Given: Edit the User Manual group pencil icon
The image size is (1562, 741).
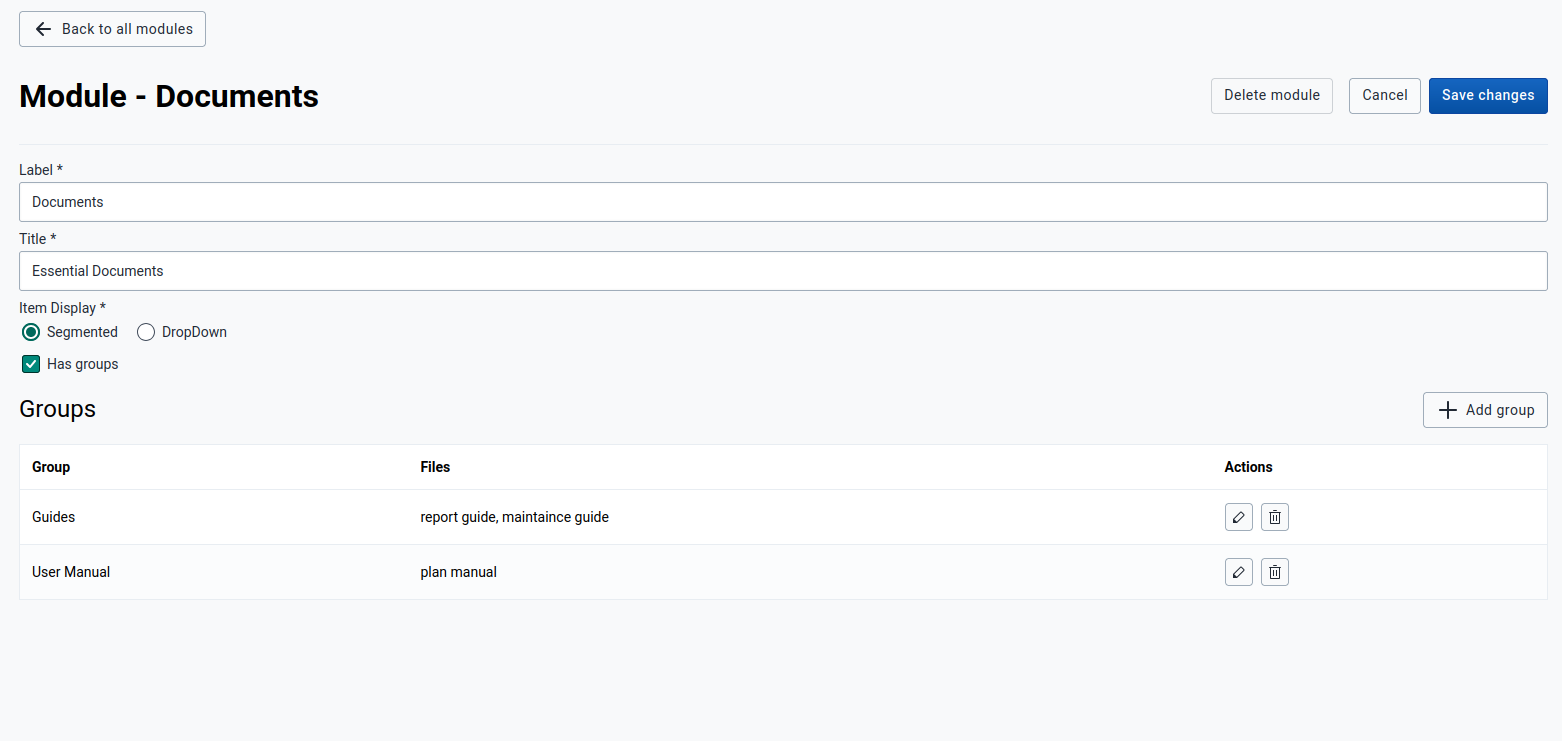Looking at the screenshot, I should (1238, 572).
